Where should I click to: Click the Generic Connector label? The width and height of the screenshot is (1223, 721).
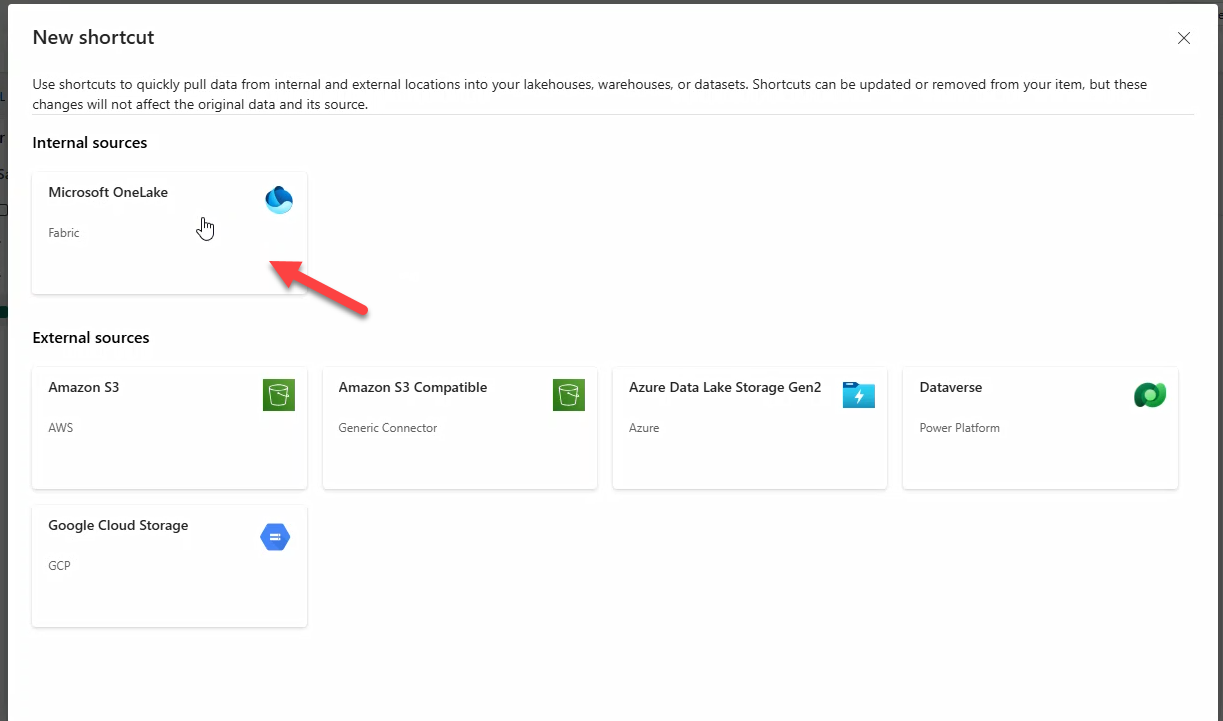(x=388, y=428)
